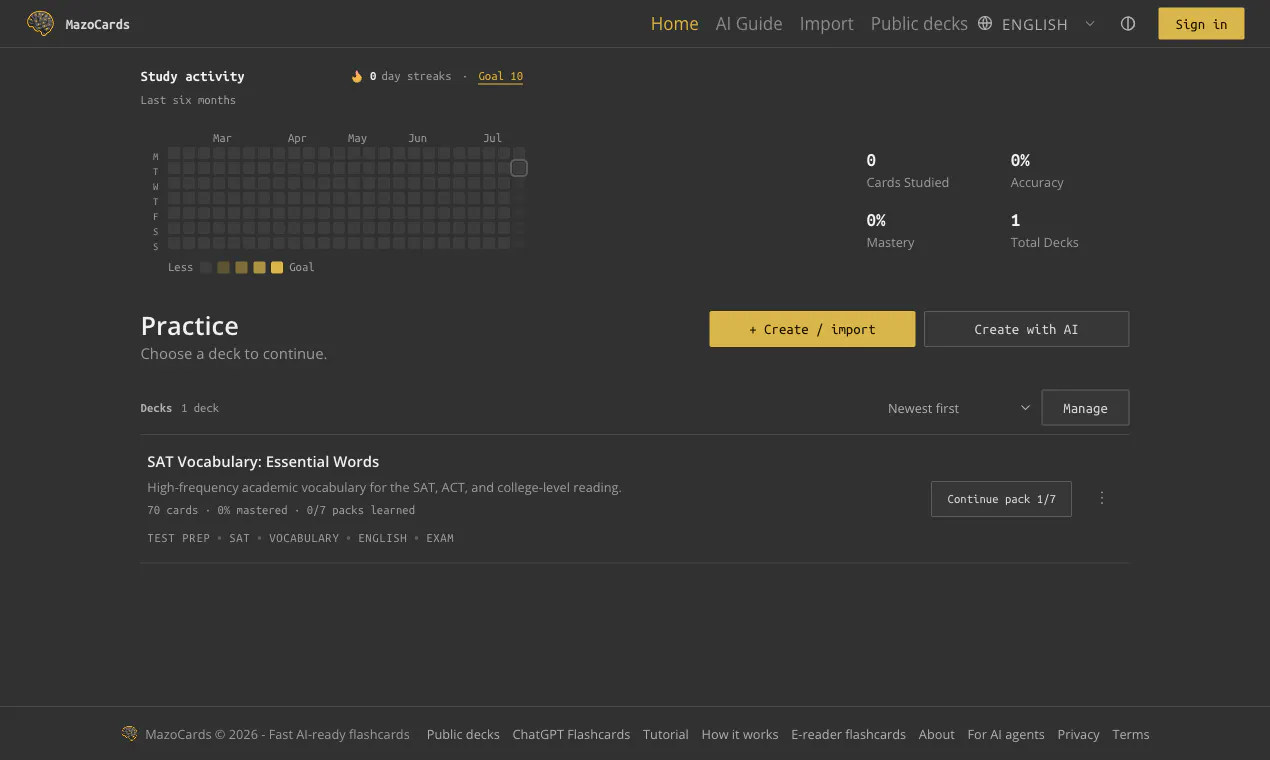Click the Cards Studied stat label
1270x760 pixels.
908,182
